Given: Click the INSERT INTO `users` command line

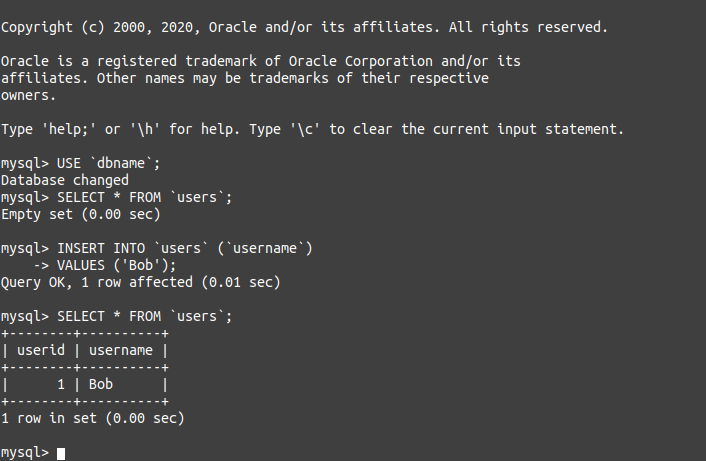Looking at the screenshot, I should point(157,248).
